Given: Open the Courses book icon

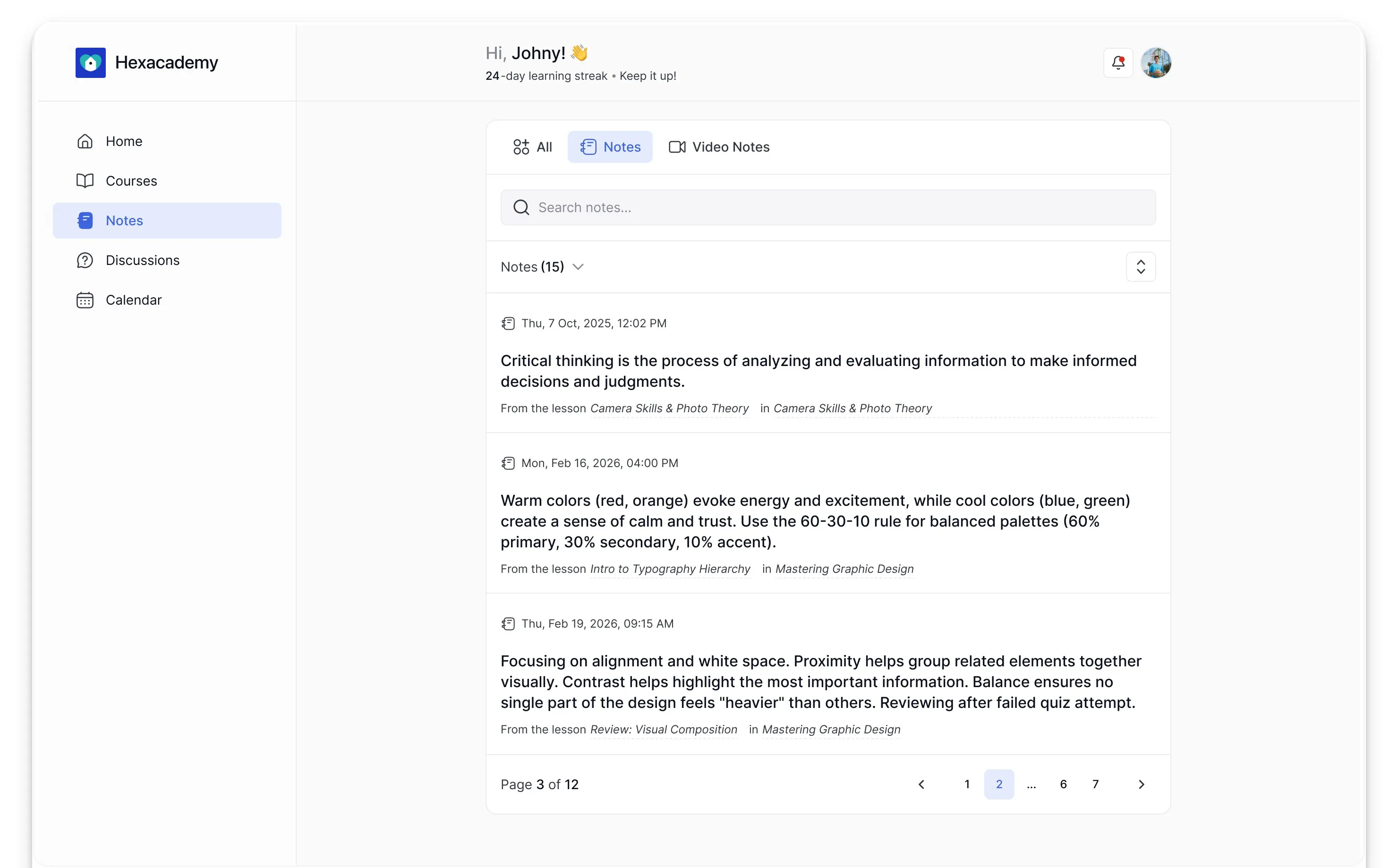Looking at the screenshot, I should (x=85, y=181).
